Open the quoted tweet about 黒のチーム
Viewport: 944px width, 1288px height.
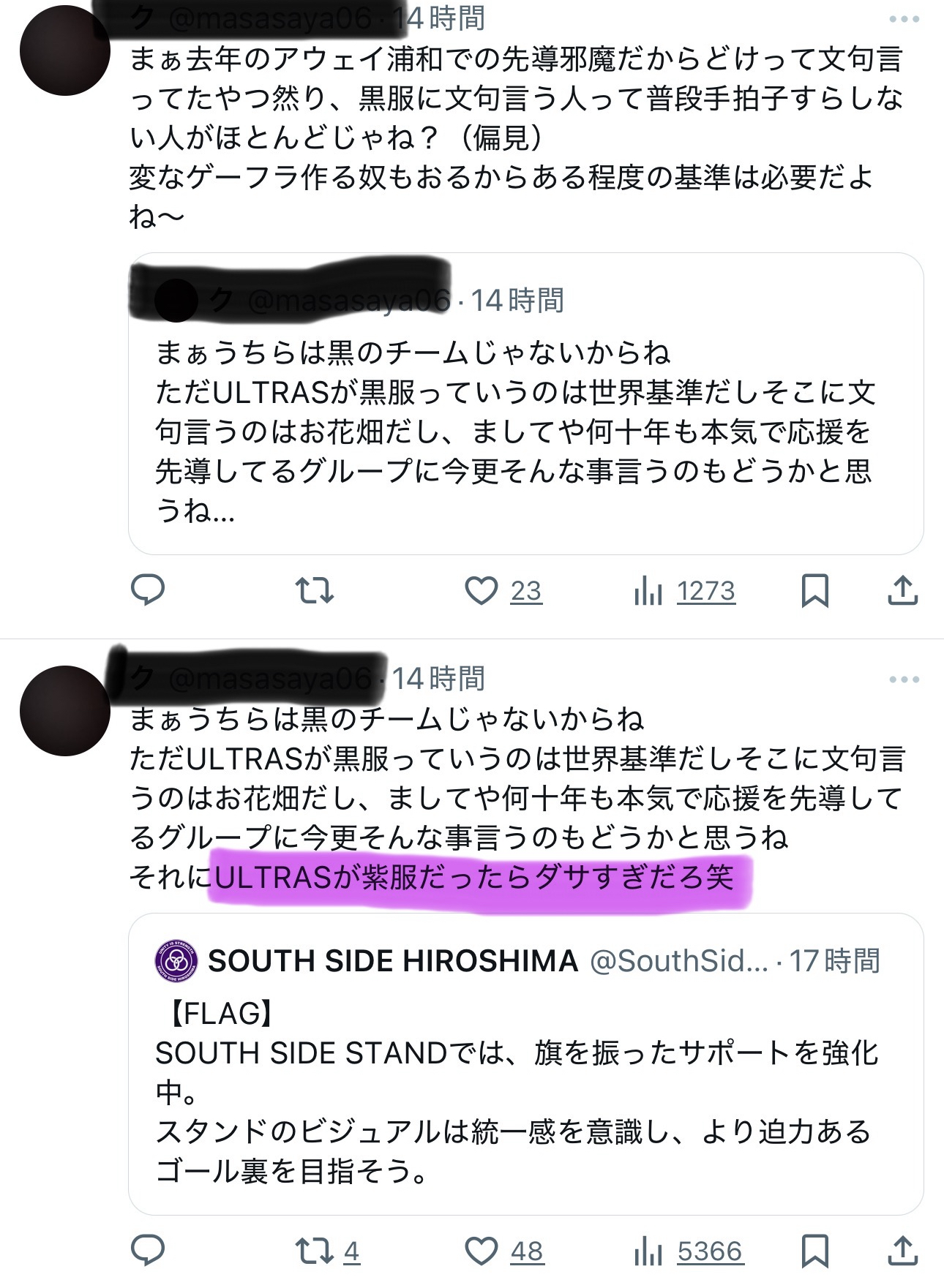click(x=525, y=404)
